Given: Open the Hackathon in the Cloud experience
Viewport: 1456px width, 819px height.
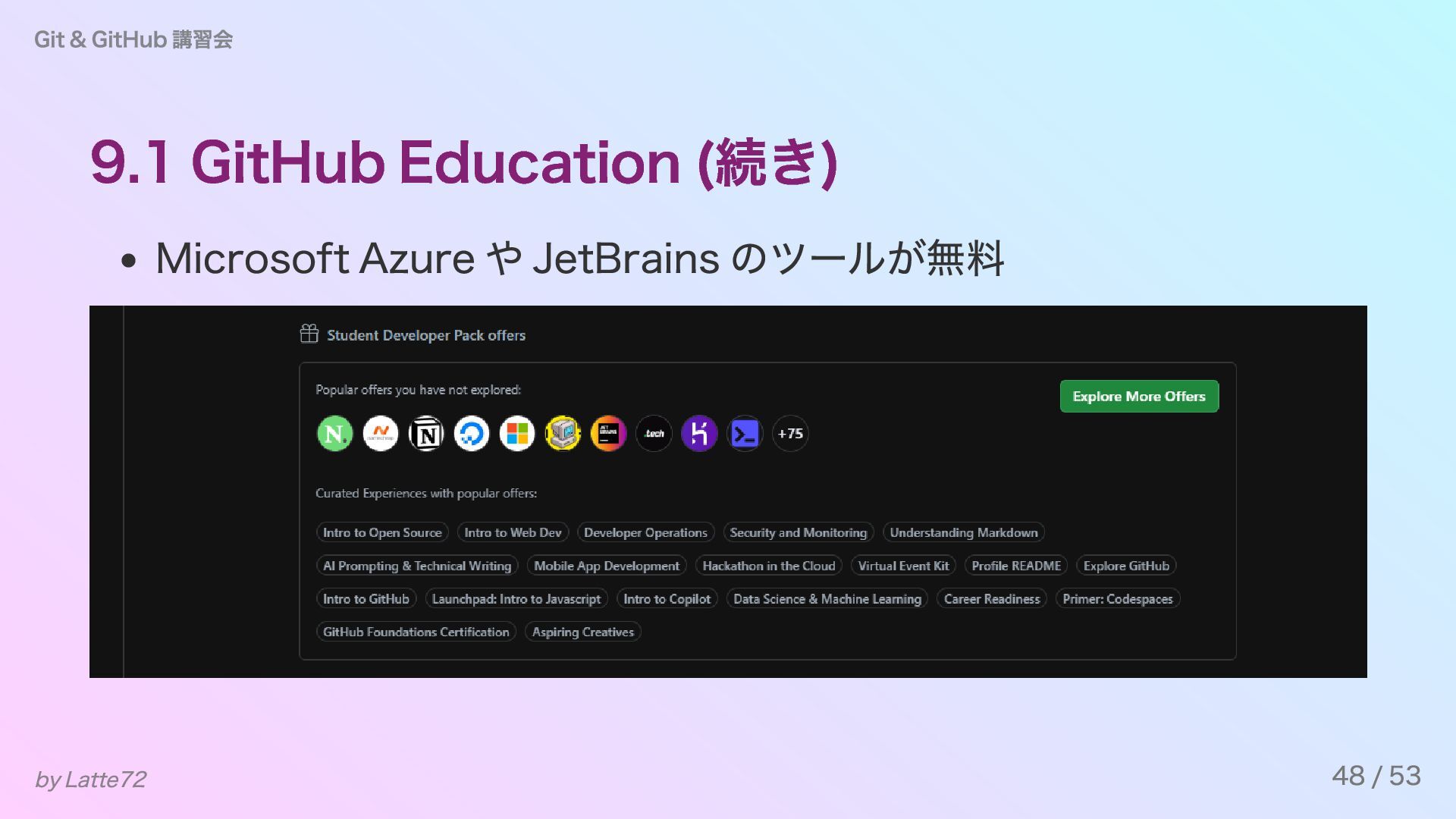Looking at the screenshot, I should (769, 566).
